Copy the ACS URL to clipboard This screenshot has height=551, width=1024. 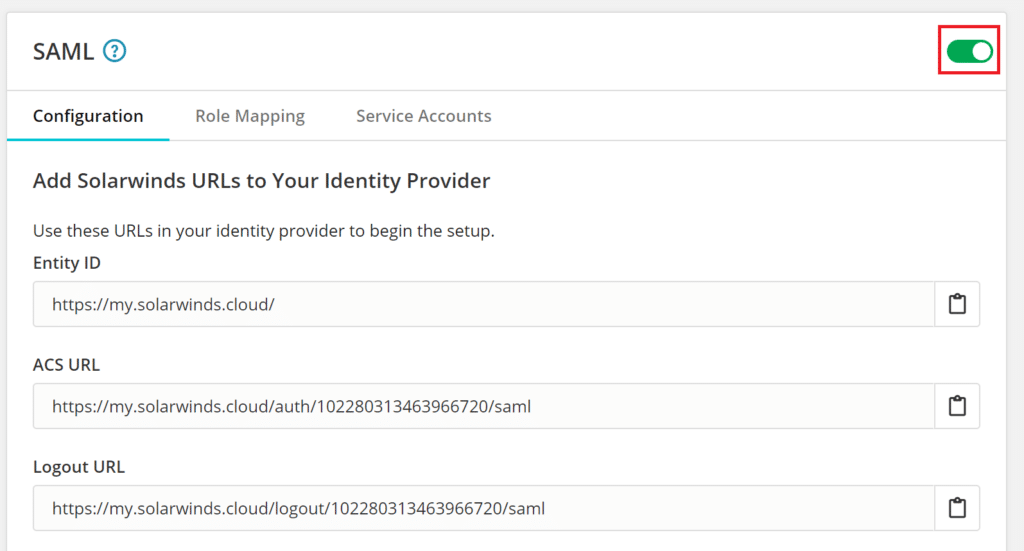coord(957,406)
